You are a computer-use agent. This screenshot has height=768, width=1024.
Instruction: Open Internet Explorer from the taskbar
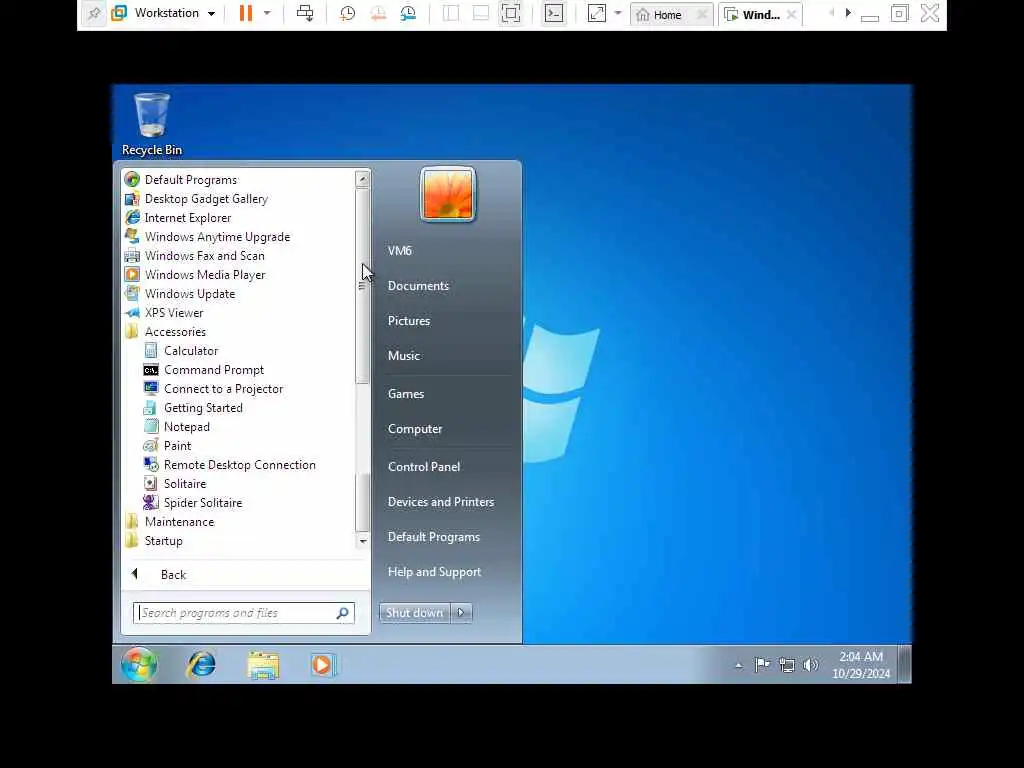201,664
